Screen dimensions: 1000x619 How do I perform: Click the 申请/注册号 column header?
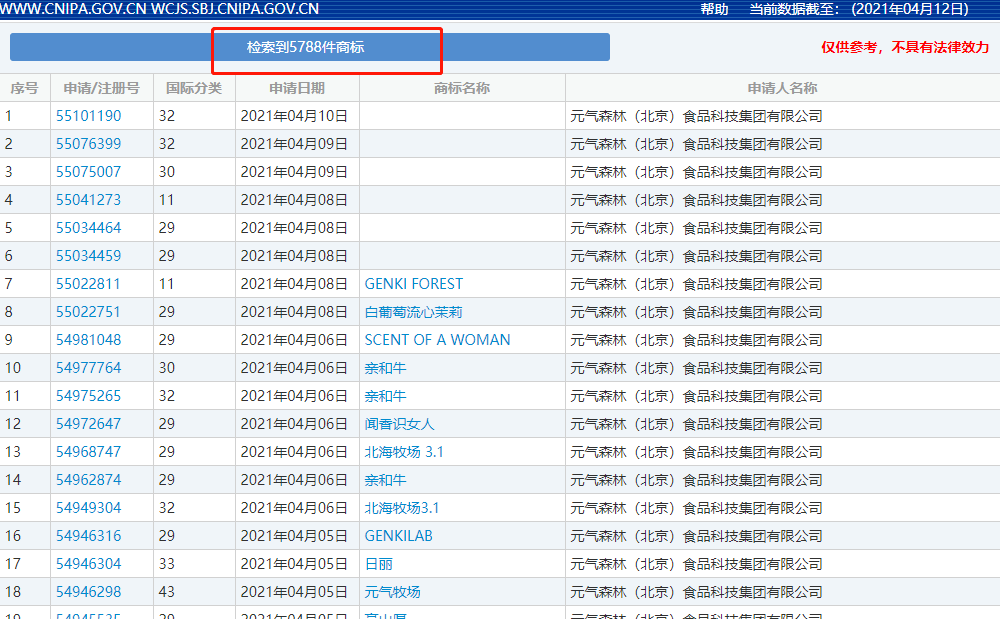(101, 89)
